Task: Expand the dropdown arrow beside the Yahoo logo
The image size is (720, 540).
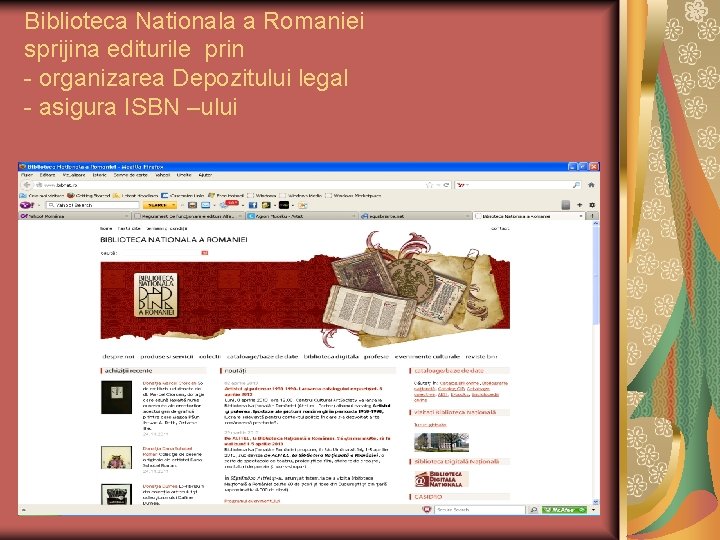Action: tap(39, 205)
